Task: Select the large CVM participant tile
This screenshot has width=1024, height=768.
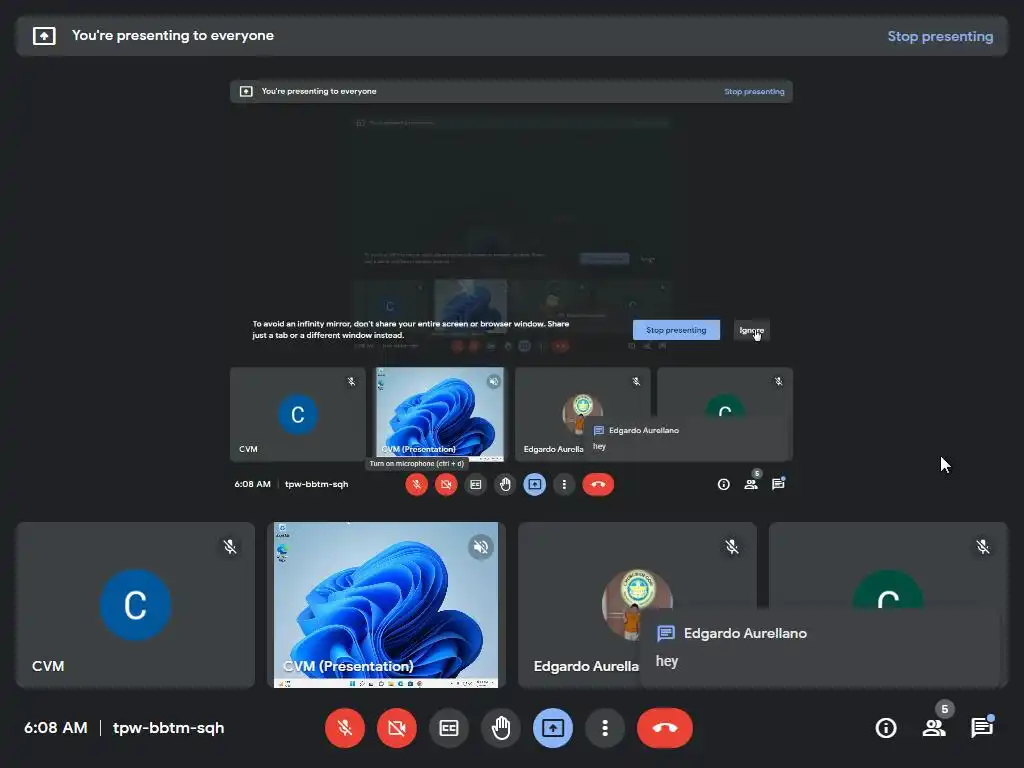Action: pos(135,605)
